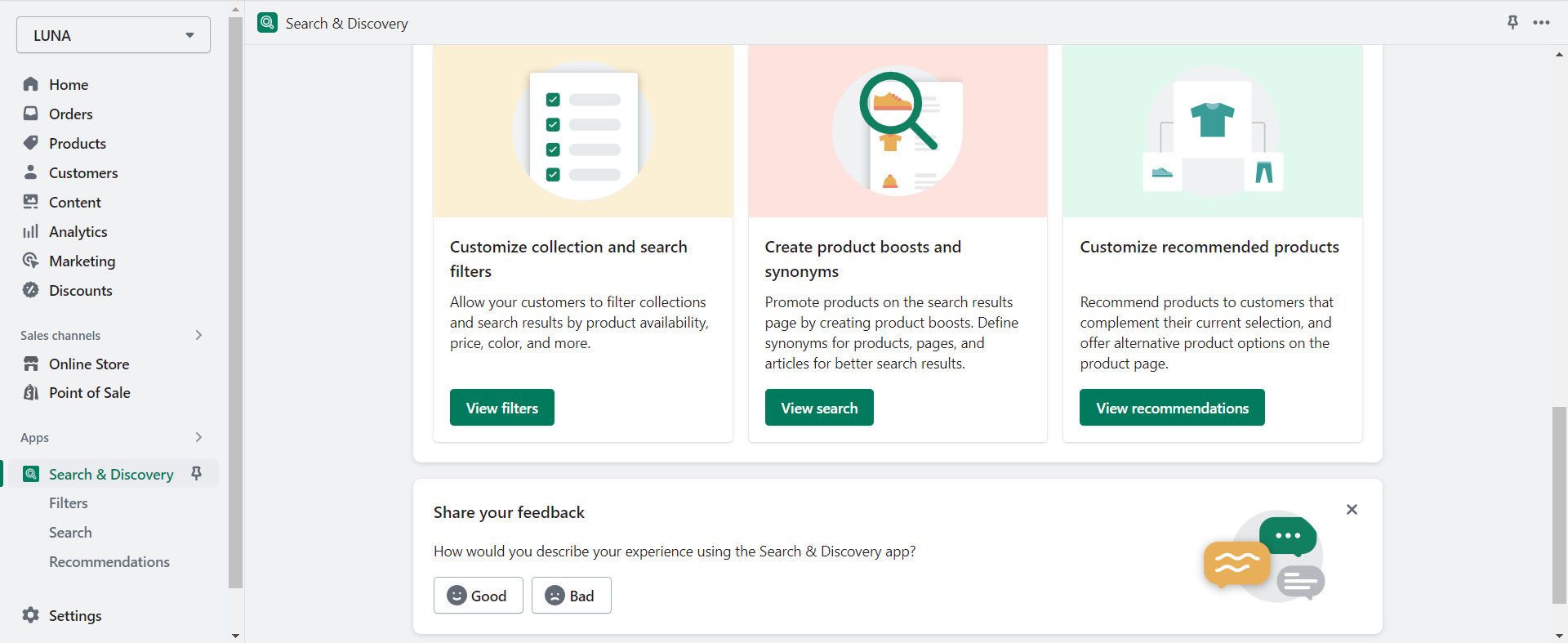1568x643 pixels.
Task: Click the View filters button
Action: tap(502, 408)
